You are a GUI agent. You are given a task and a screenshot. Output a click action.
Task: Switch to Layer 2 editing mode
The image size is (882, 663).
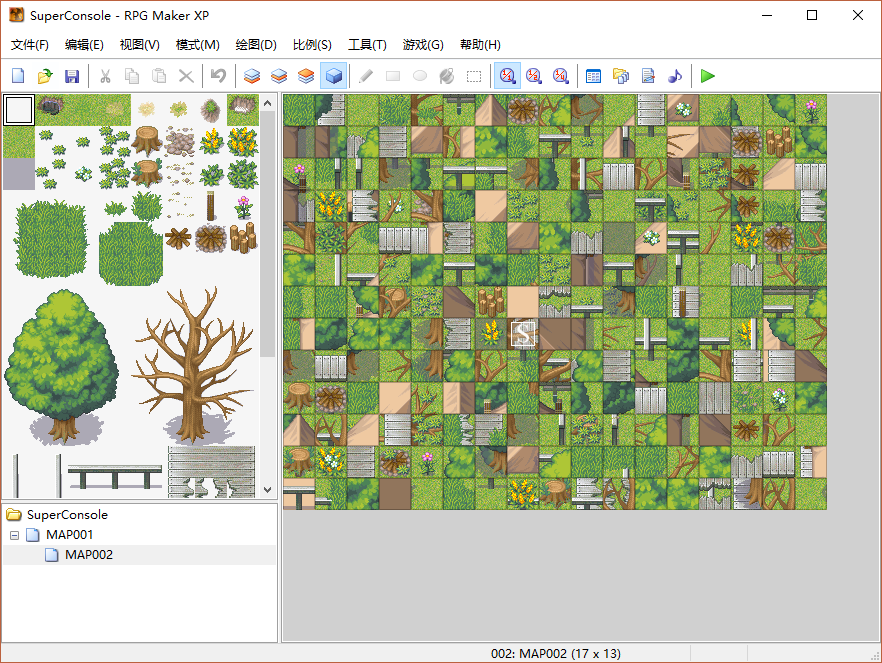pos(279,76)
